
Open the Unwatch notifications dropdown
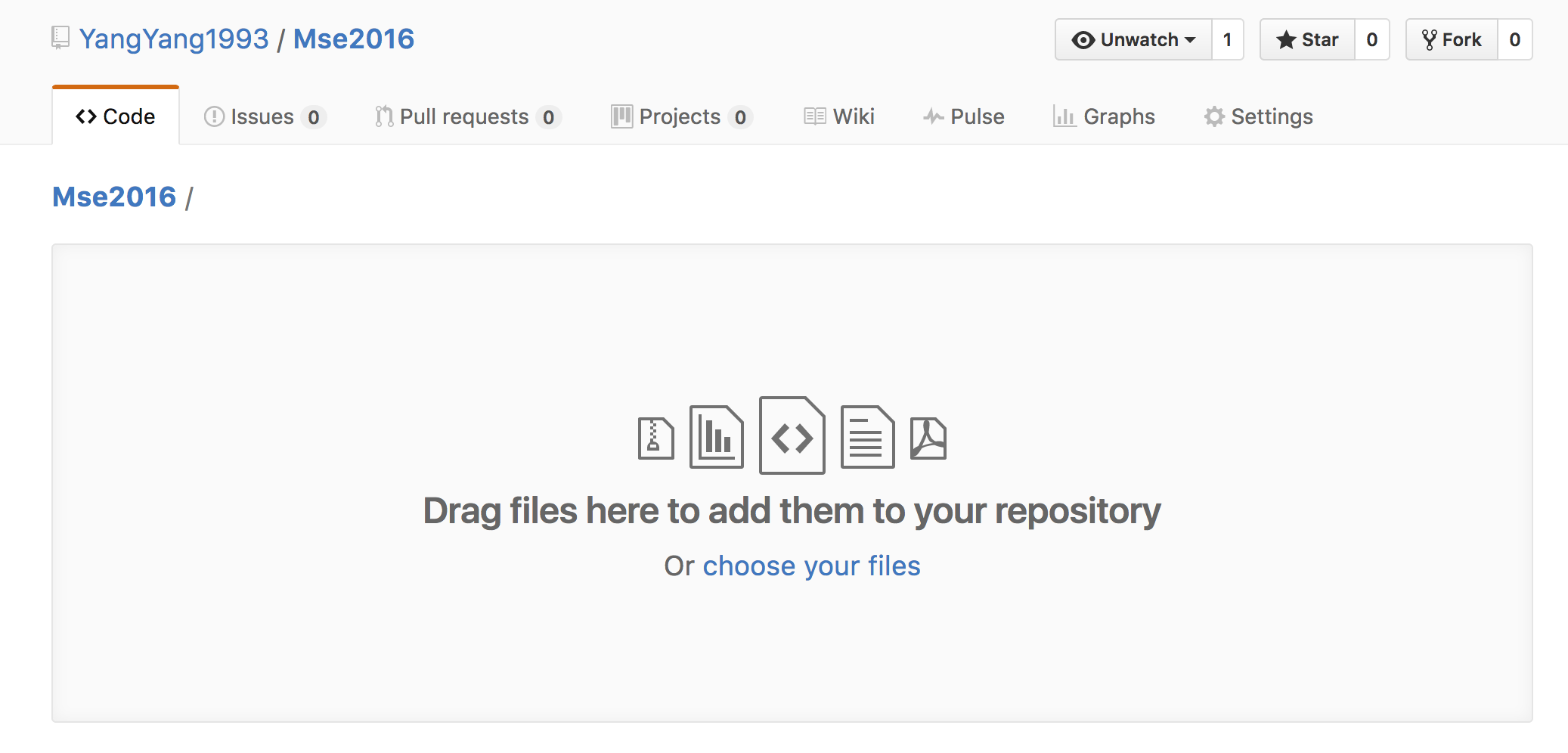click(x=1133, y=39)
